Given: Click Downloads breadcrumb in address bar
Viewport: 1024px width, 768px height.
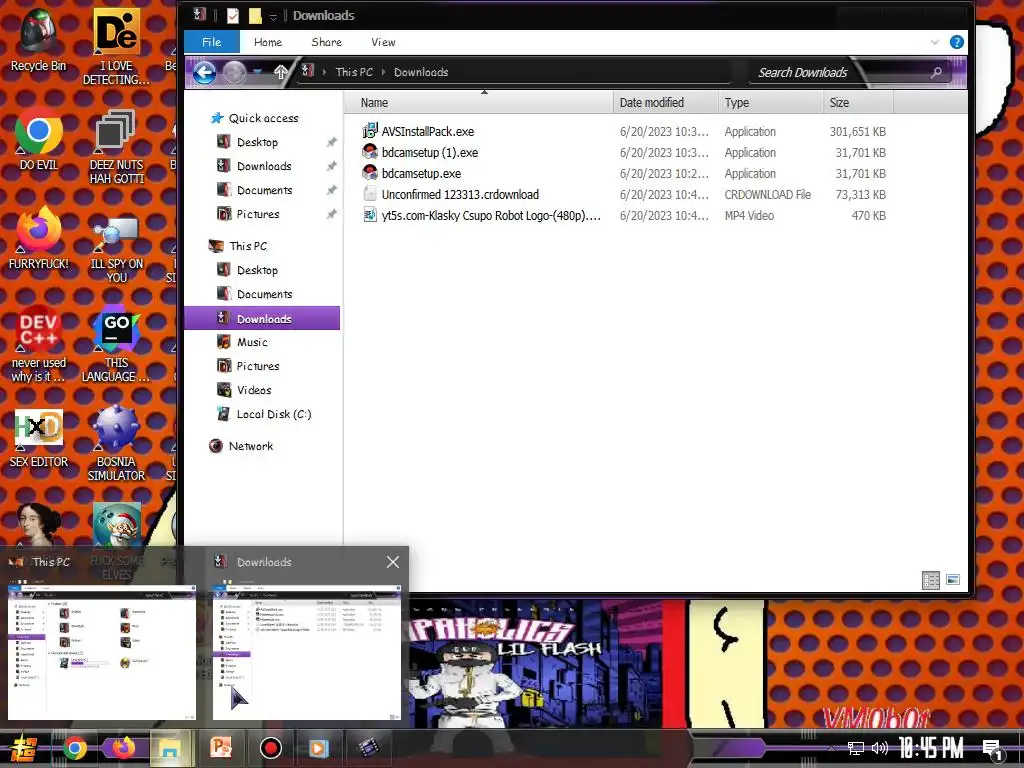Looking at the screenshot, I should pyautogui.click(x=421, y=72).
